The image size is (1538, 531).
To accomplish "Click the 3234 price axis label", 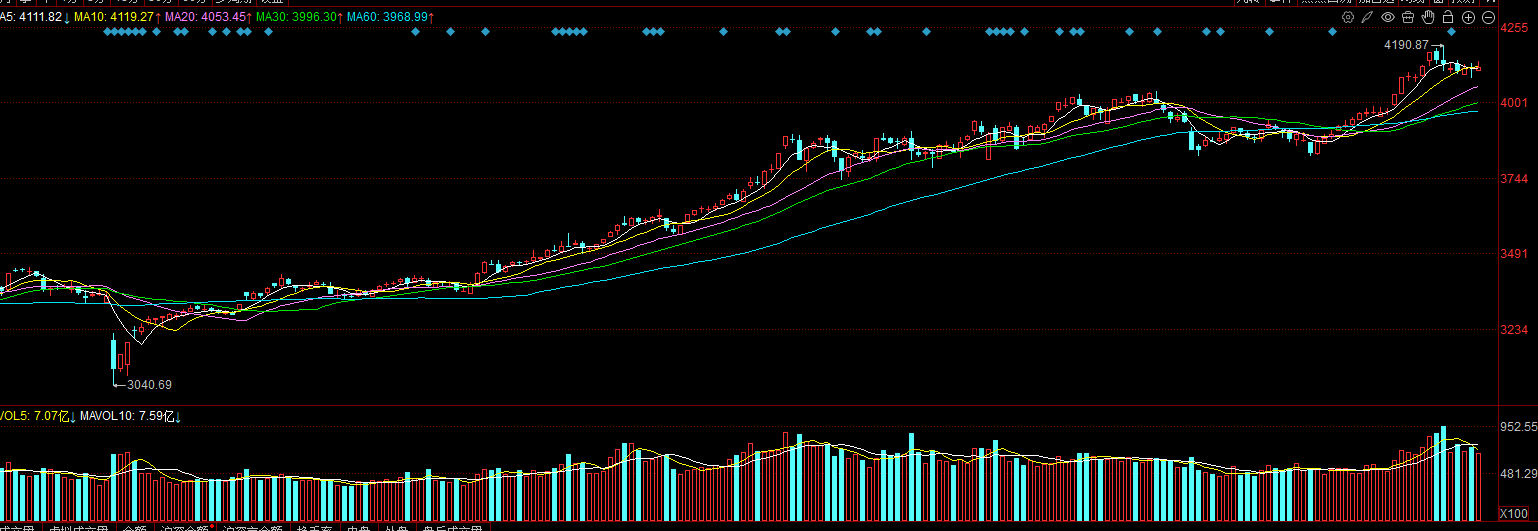I will [x=1515, y=330].
